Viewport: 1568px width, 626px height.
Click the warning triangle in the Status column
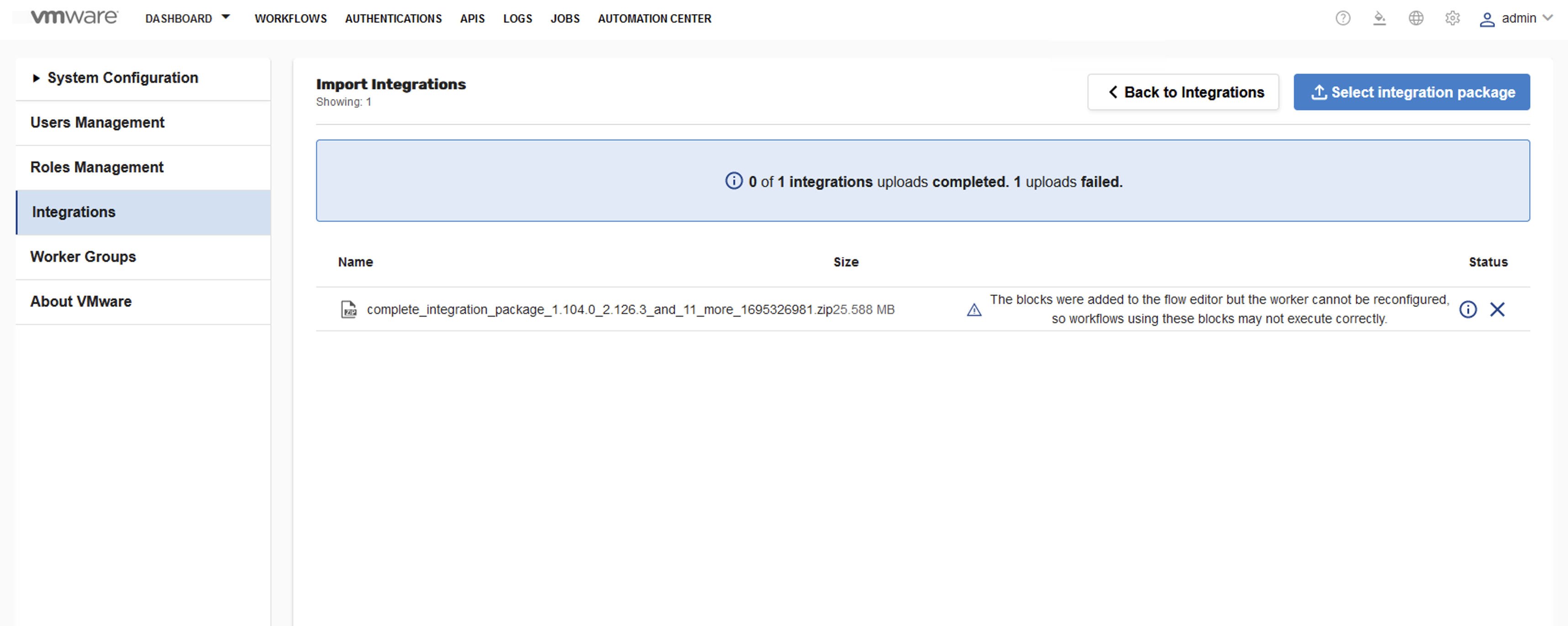974,309
